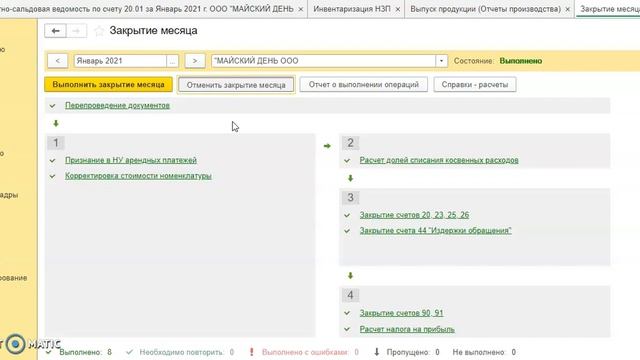Screen dimensions: 640x360
Task: Open Закрытие счетов 90, 91 link
Action: point(401,313)
